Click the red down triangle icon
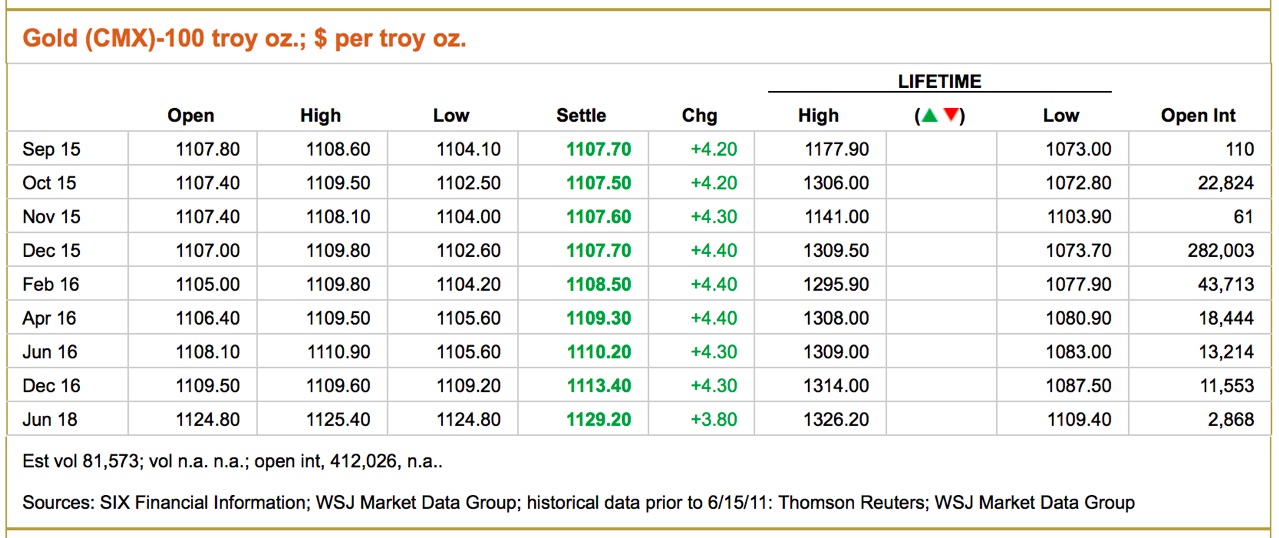The height and width of the screenshot is (538, 1279). point(950,116)
